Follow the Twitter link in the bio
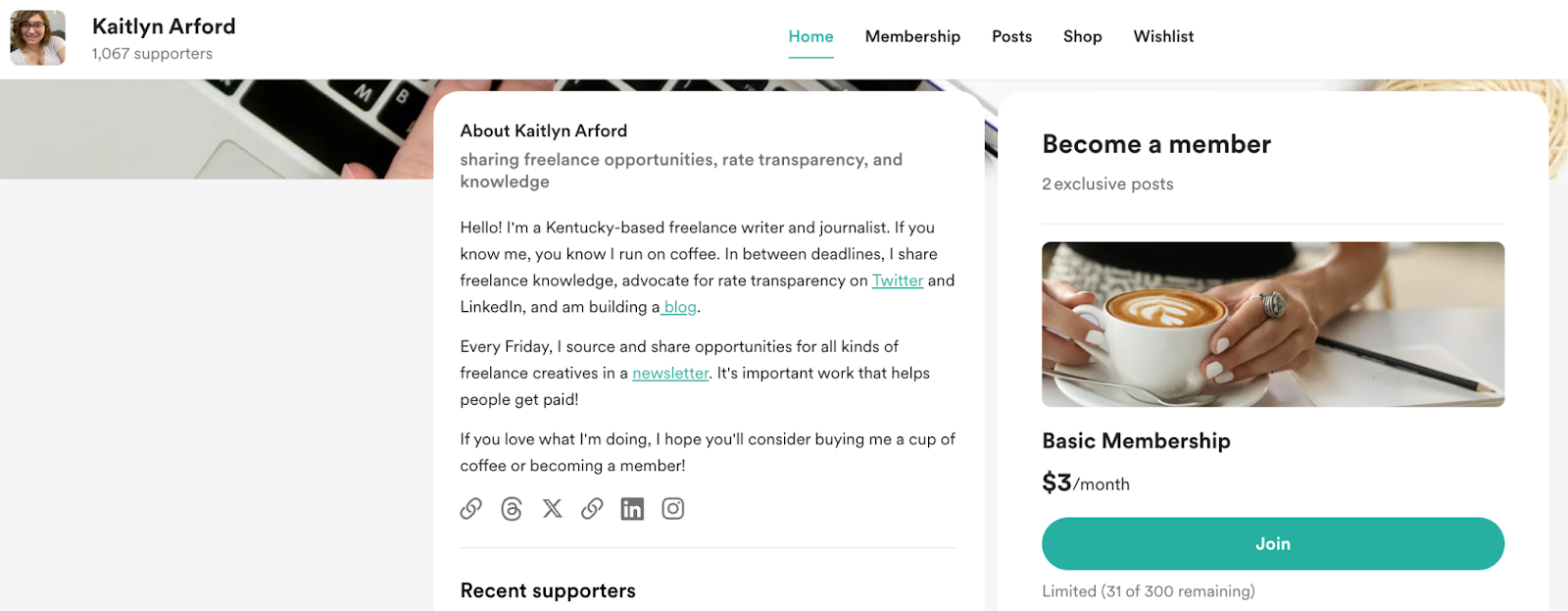This screenshot has height=611, width=1568. tap(898, 280)
